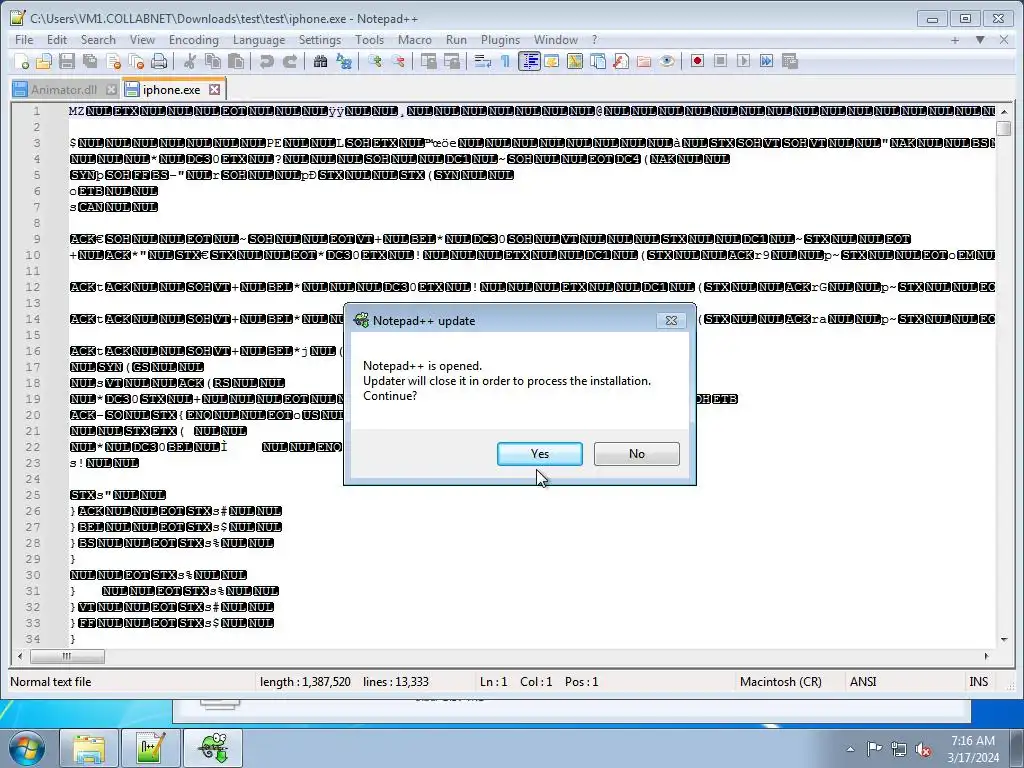Open the Encoding menu
This screenshot has width=1024, height=768.
(x=194, y=40)
